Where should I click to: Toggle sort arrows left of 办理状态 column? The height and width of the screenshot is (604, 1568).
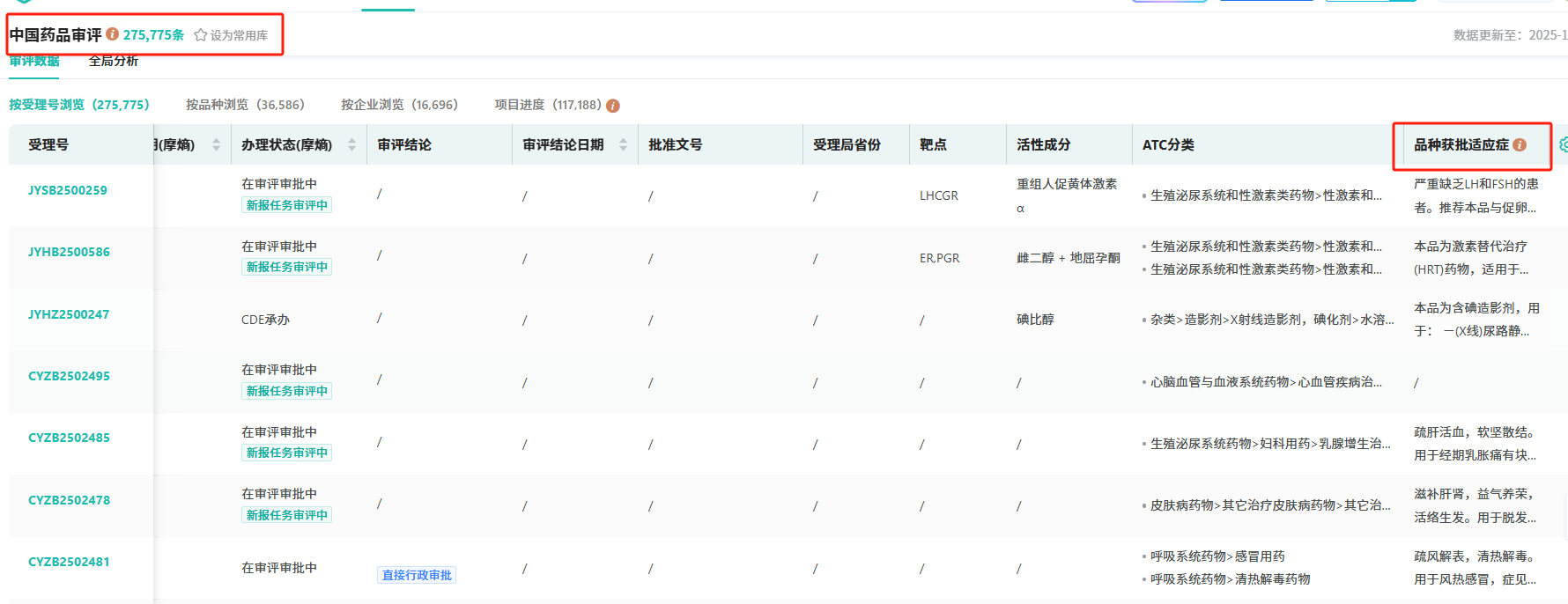[216, 145]
